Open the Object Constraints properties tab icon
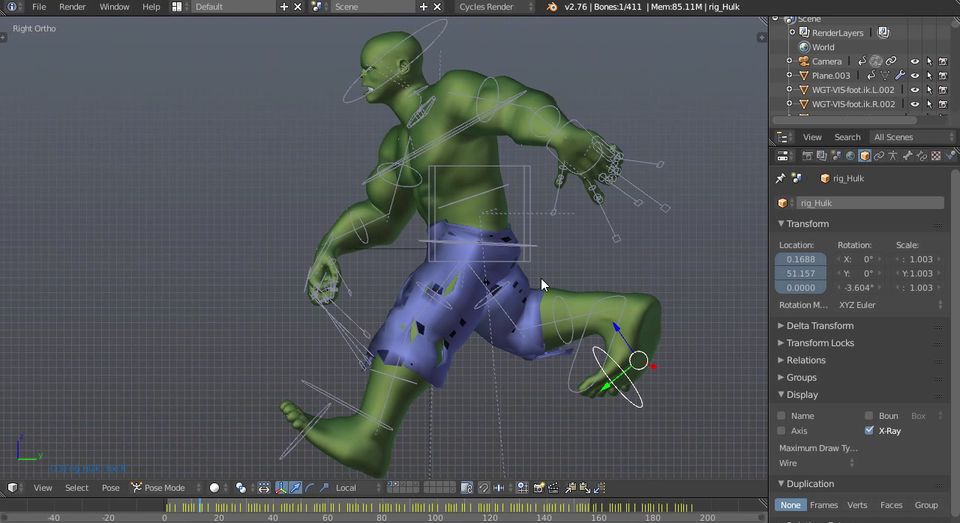 point(879,156)
